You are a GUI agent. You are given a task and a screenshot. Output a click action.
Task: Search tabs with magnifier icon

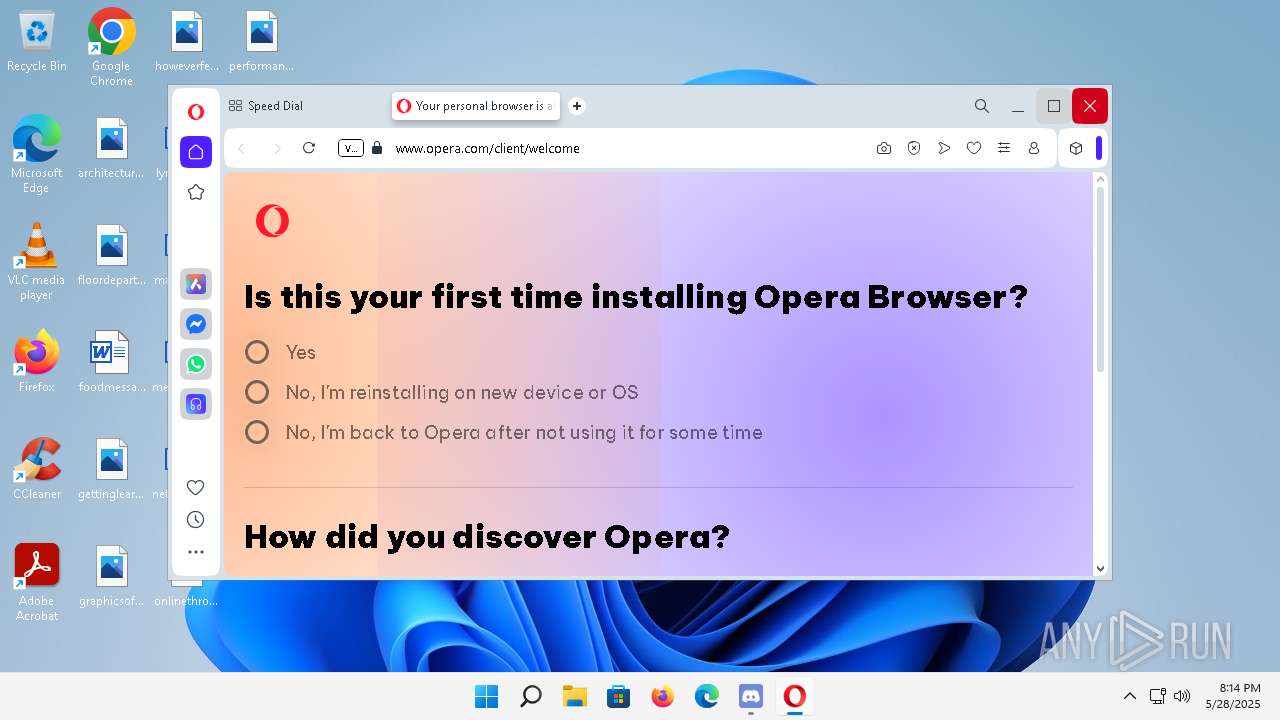point(982,106)
